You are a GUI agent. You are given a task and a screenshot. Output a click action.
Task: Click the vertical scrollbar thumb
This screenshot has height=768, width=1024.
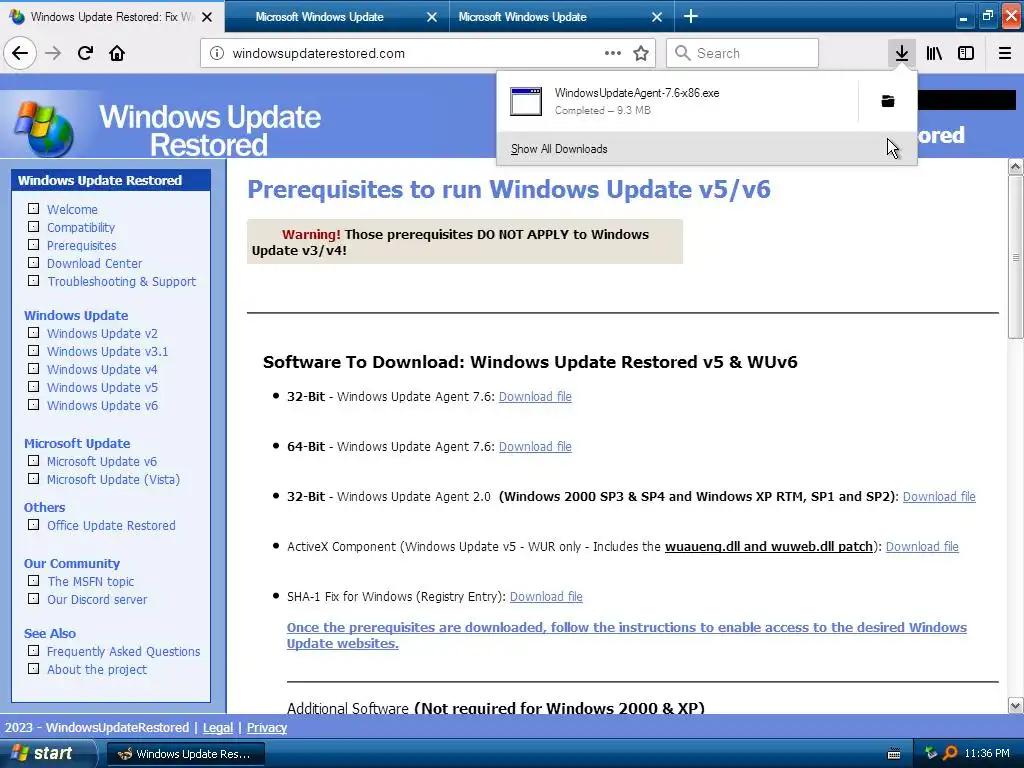[1015, 257]
